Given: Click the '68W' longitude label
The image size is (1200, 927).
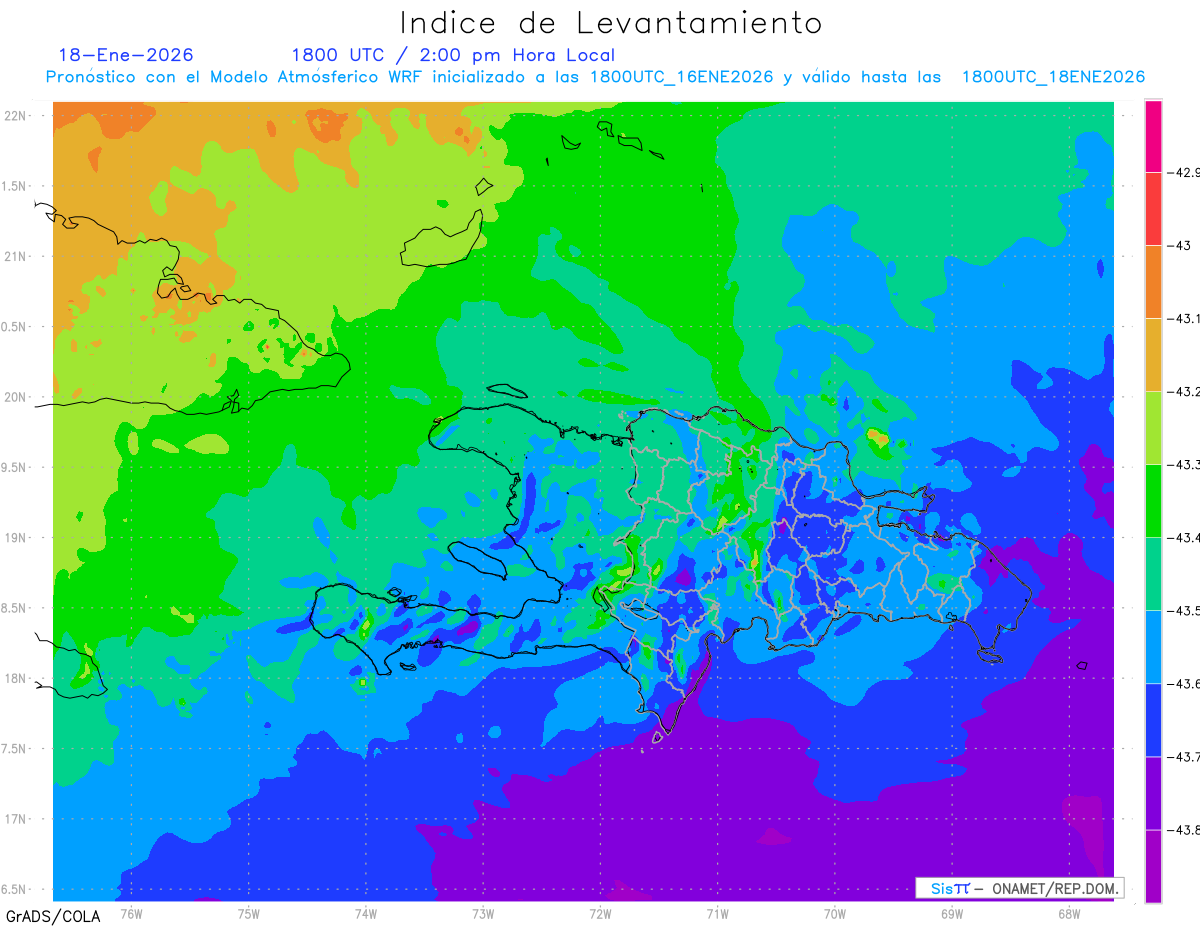Looking at the screenshot, I should (1069, 913).
